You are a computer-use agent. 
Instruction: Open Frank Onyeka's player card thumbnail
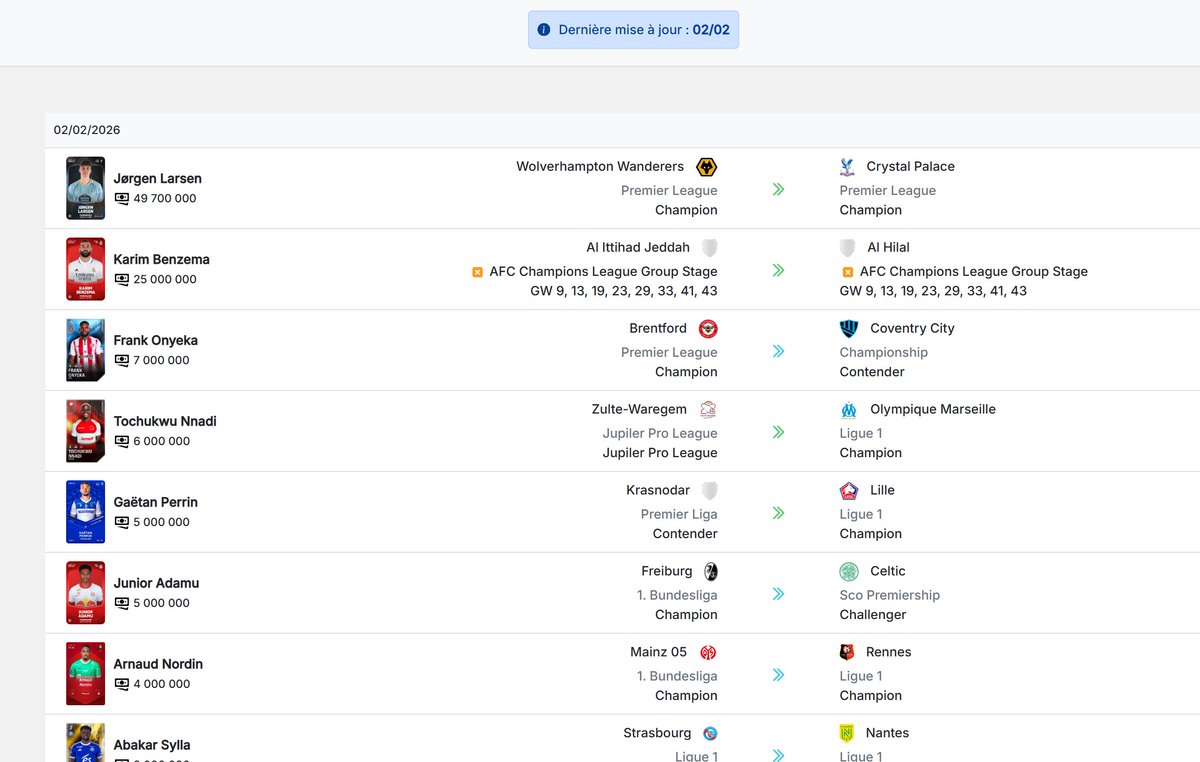coord(86,350)
